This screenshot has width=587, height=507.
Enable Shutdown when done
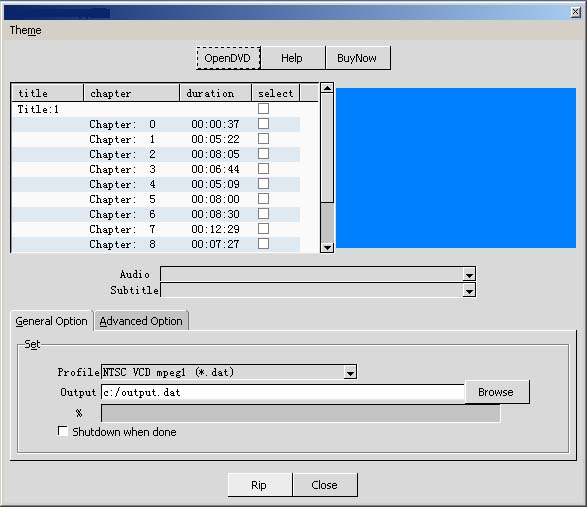(63, 431)
